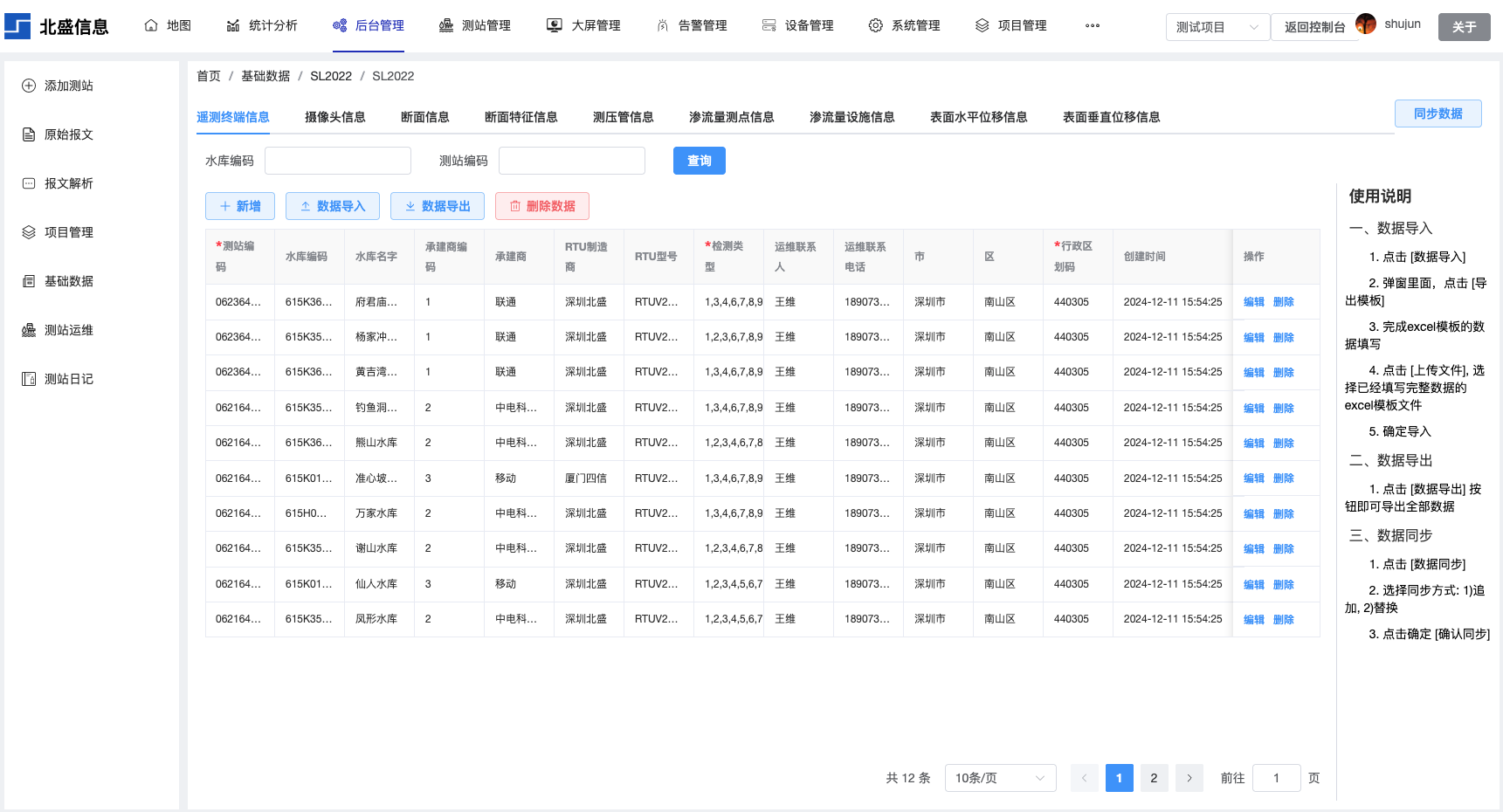Image resolution: width=1503 pixels, height=812 pixels.
Task: Click the 测站日记 notebook icon
Action: click(29, 379)
